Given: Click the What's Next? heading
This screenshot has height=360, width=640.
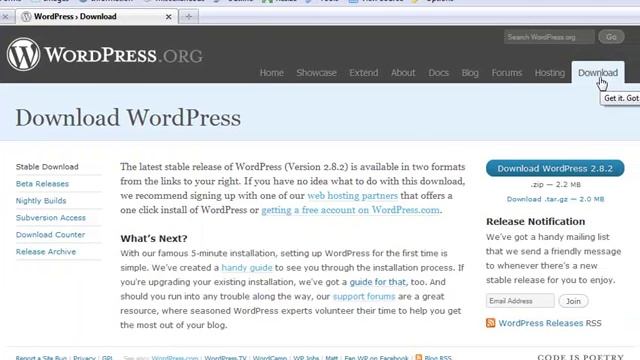Looking at the screenshot, I should pyautogui.click(x=153, y=238).
